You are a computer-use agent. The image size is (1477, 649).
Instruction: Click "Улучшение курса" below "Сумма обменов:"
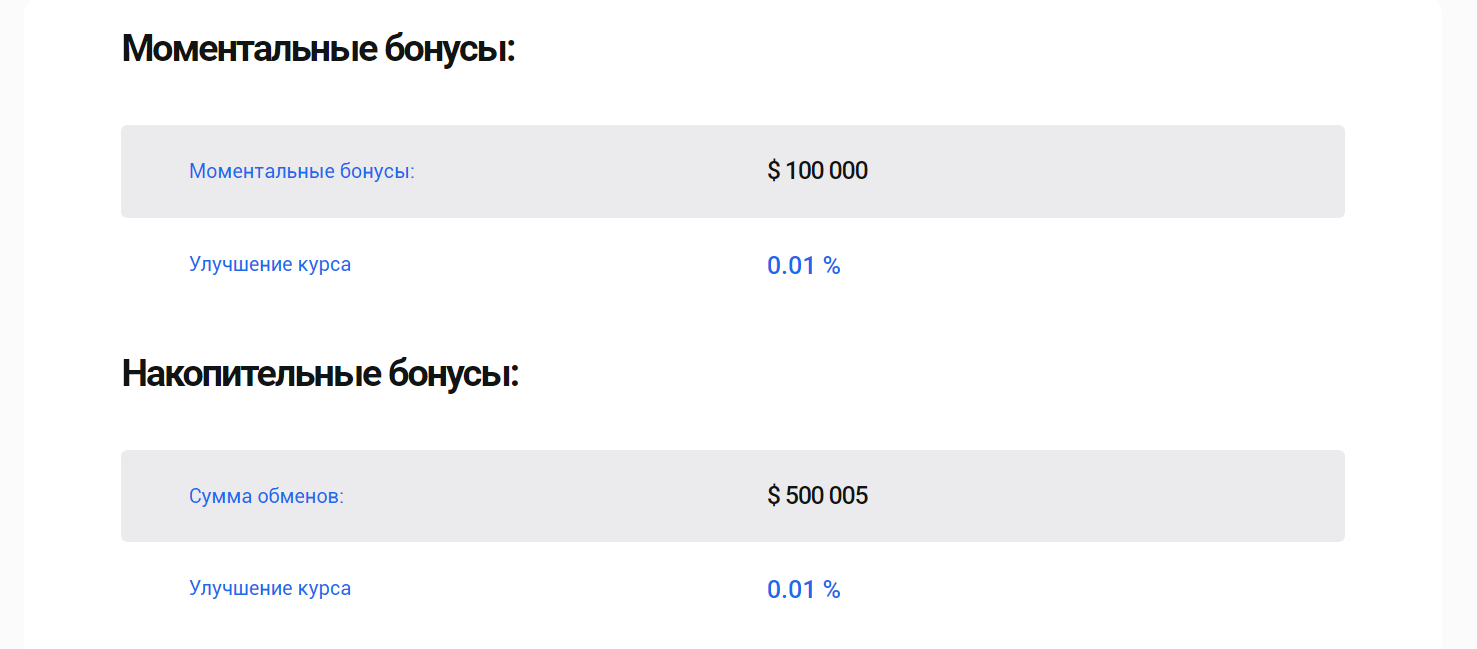click(270, 588)
